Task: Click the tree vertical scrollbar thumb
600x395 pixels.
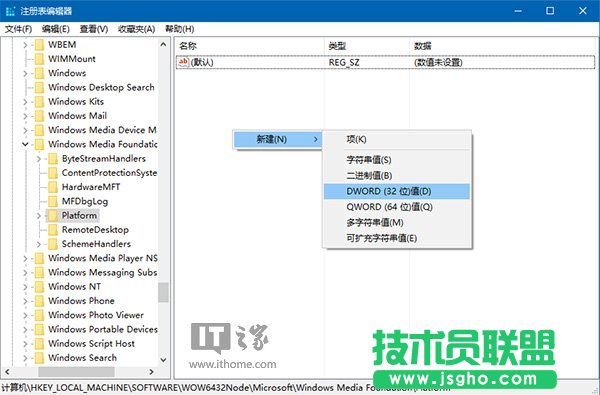Action: (163, 292)
